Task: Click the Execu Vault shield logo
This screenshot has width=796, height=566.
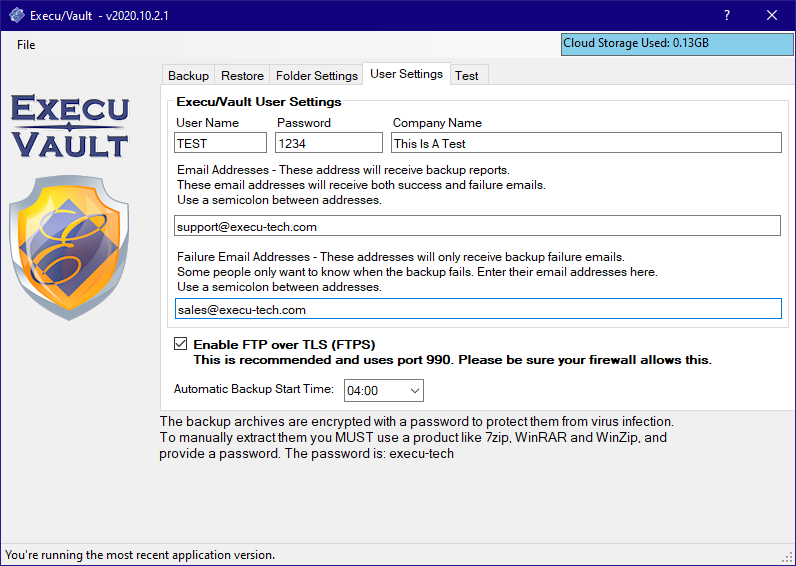Action: click(69, 248)
